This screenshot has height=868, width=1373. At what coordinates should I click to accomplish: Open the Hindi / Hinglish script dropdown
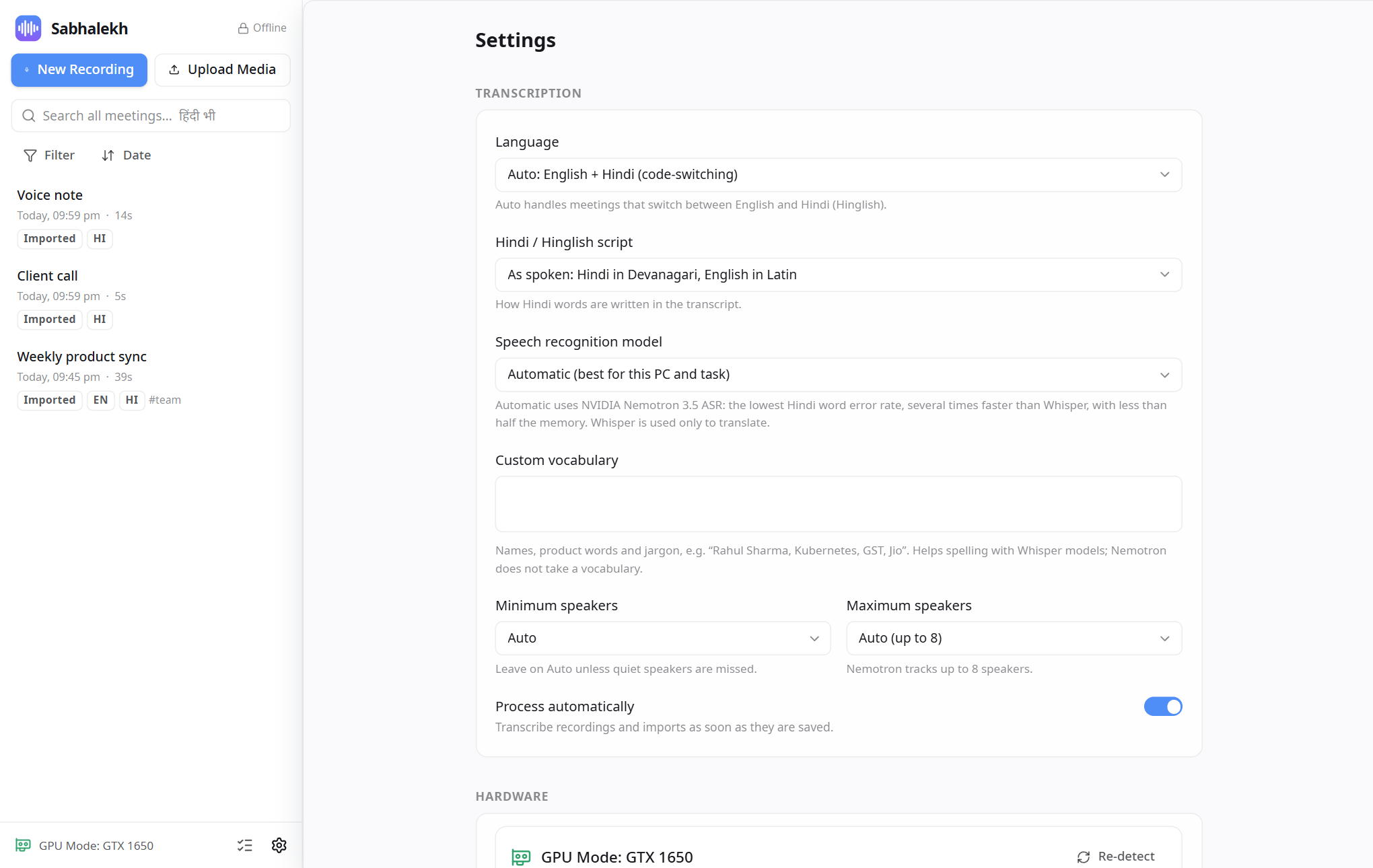839,275
